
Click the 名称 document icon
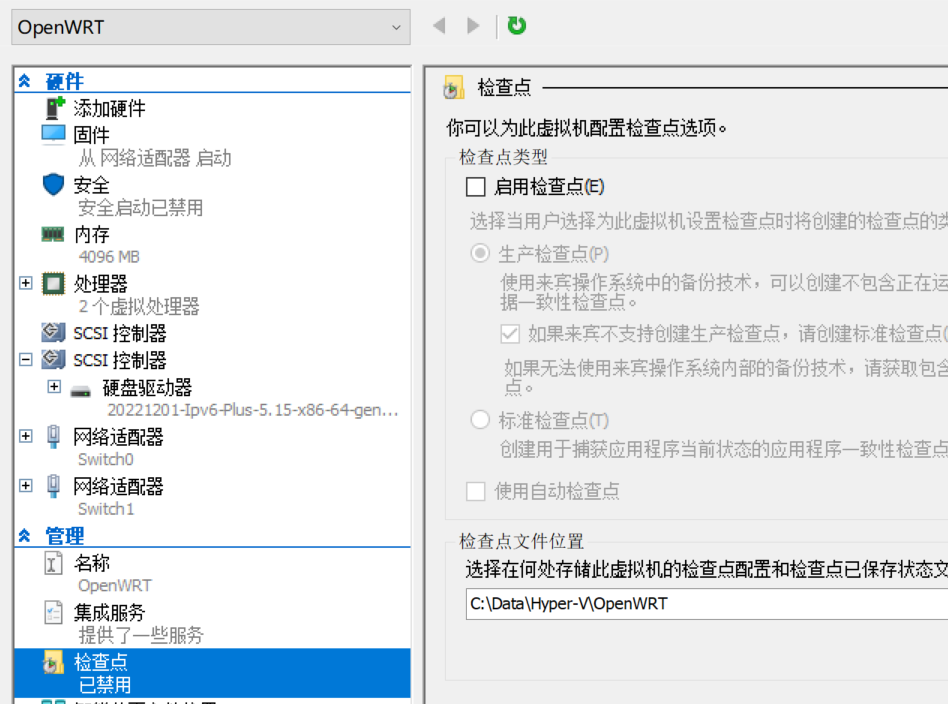point(53,563)
